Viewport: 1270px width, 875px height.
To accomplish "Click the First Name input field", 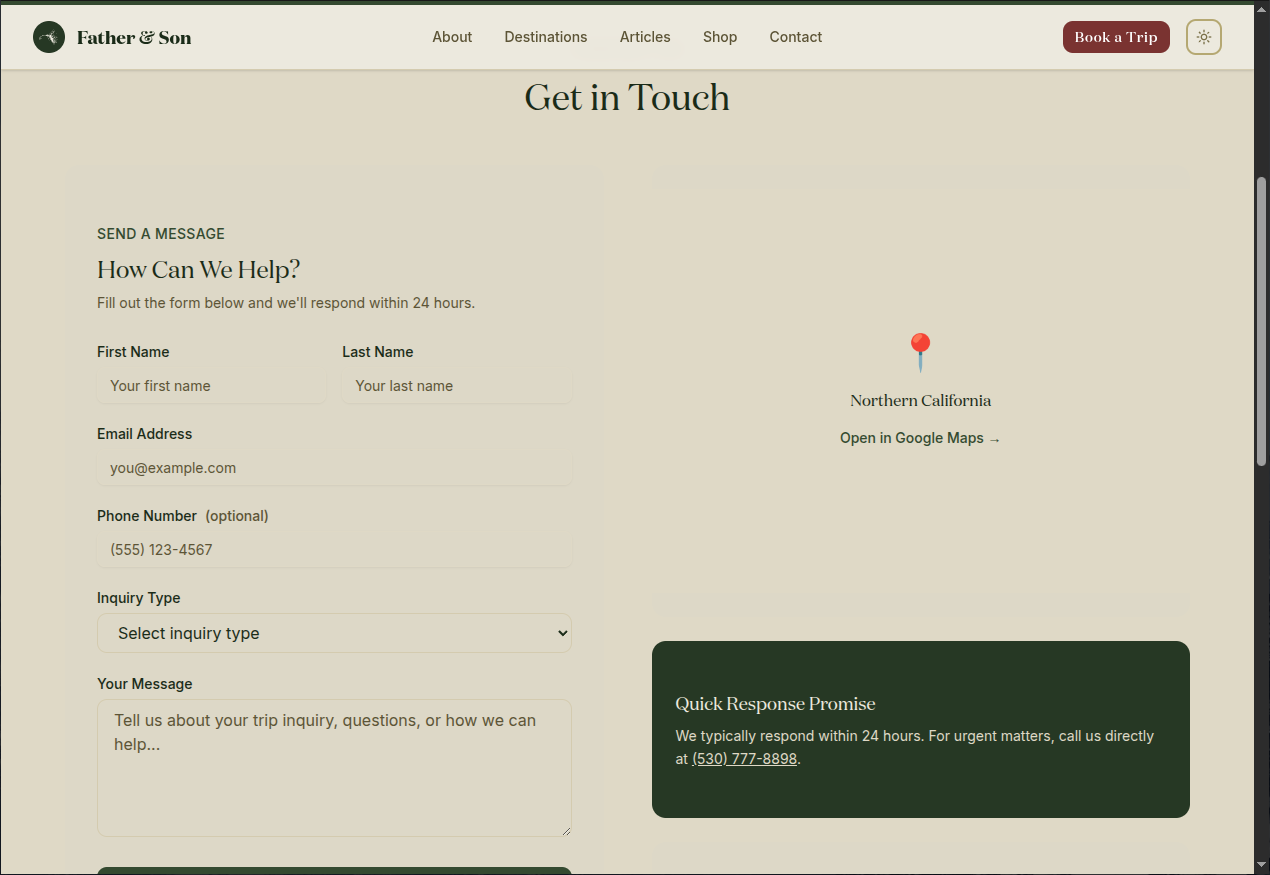I will point(211,386).
